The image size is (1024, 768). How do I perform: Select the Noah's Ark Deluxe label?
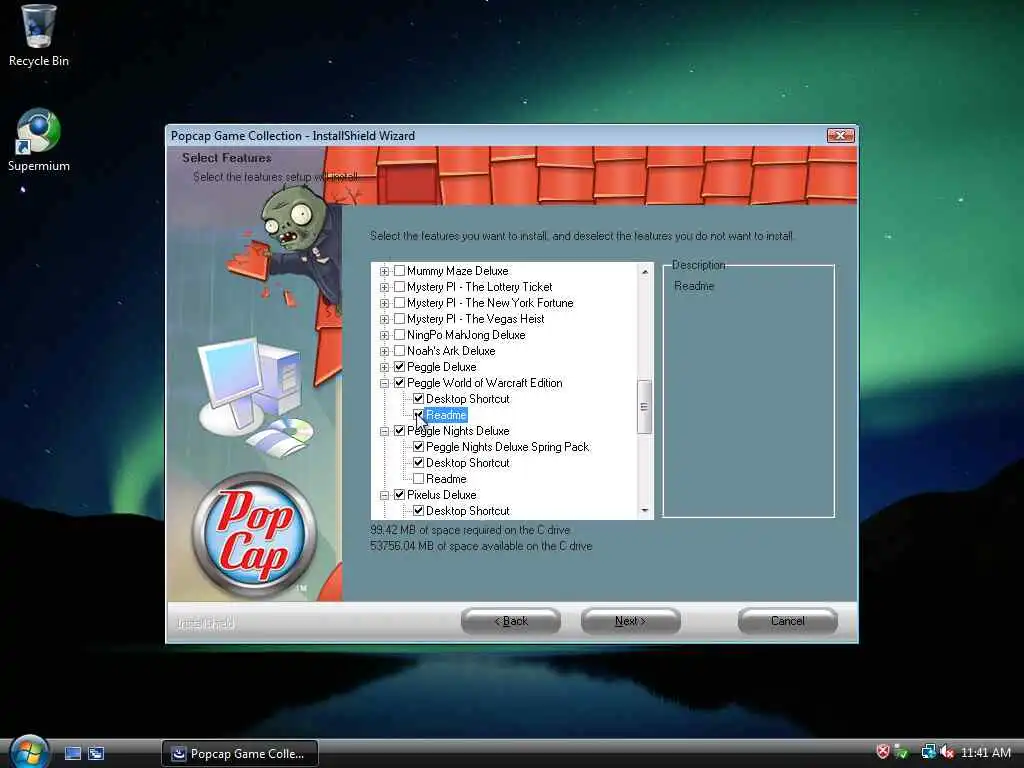(x=451, y=351)
